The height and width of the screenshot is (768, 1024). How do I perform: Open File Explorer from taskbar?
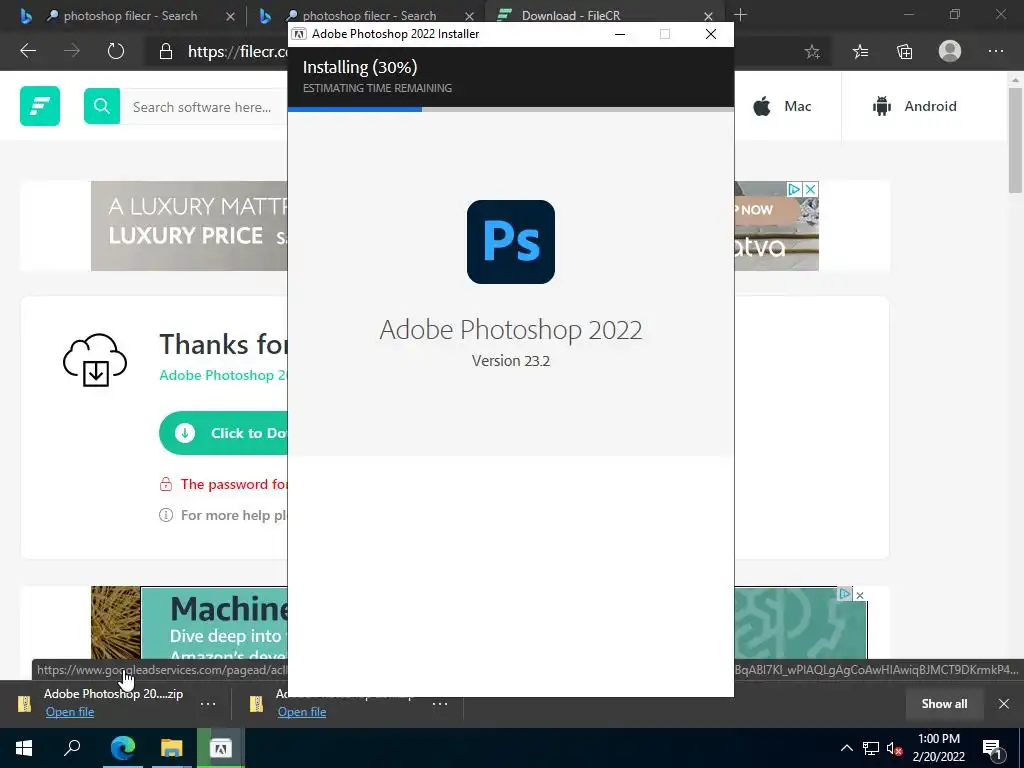(x=171, y=748)
